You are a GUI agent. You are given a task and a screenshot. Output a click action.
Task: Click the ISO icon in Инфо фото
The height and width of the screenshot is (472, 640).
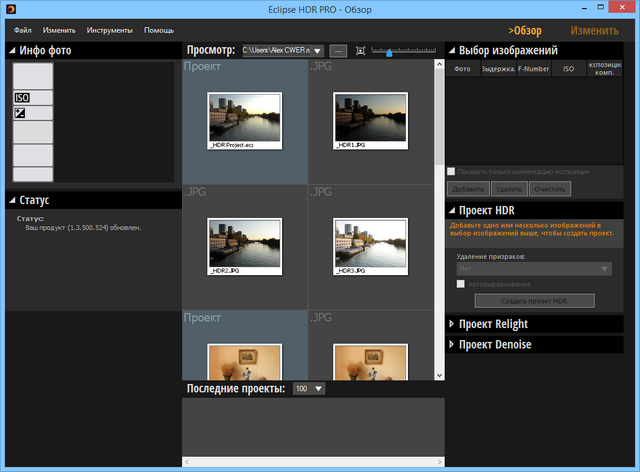[22, 98]
